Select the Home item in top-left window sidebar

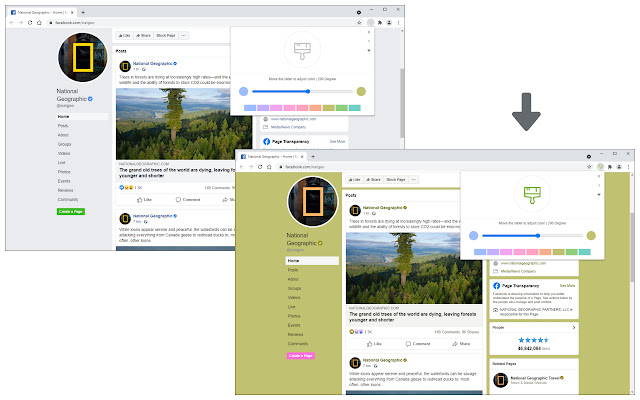[x=82, y=116]
